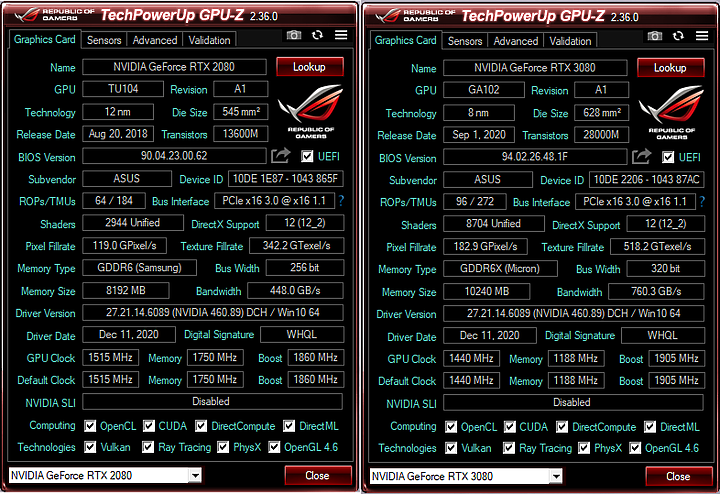Click the Name field reading NVIDIA GeForce RTX 2080
This screenshot has width=720, height=494.
[x=174, y=67]
